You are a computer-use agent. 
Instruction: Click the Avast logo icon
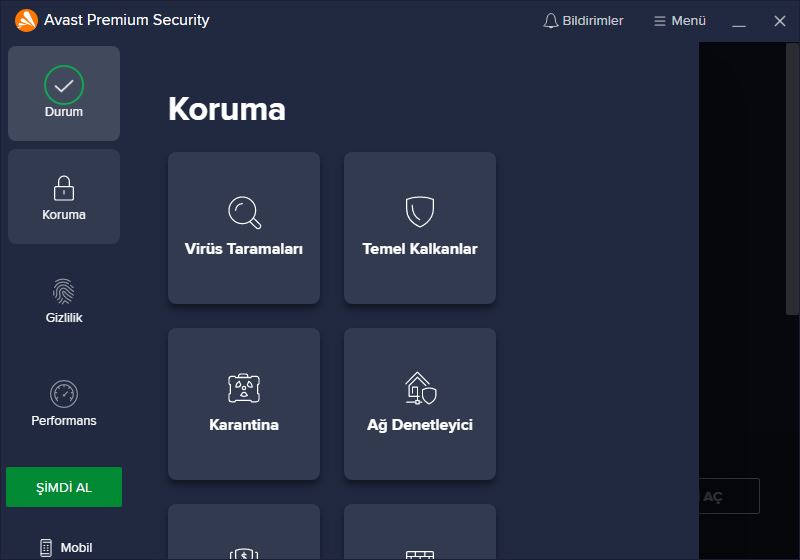[x=26, y=20]
